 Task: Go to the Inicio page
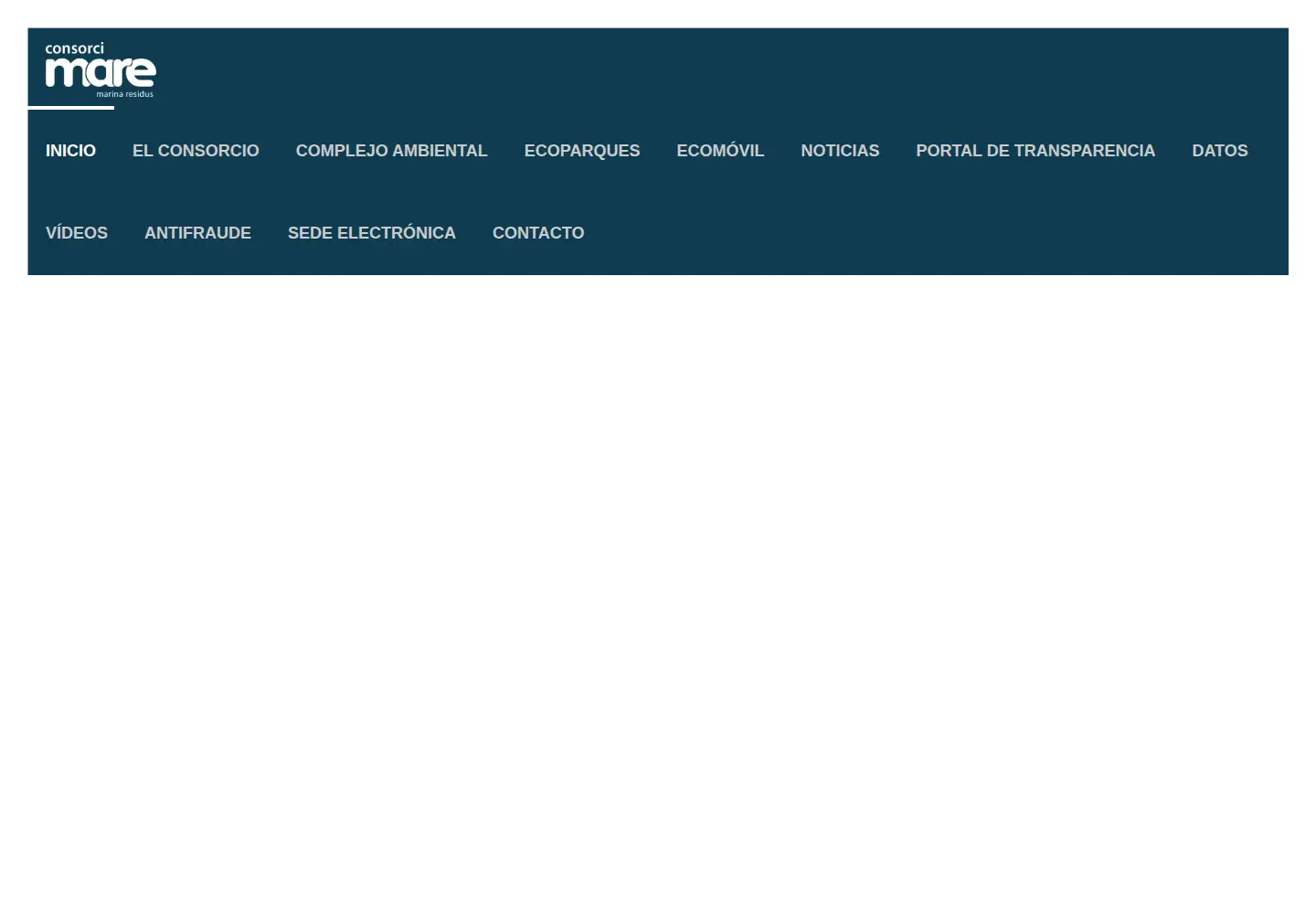[x=70, y=151]
